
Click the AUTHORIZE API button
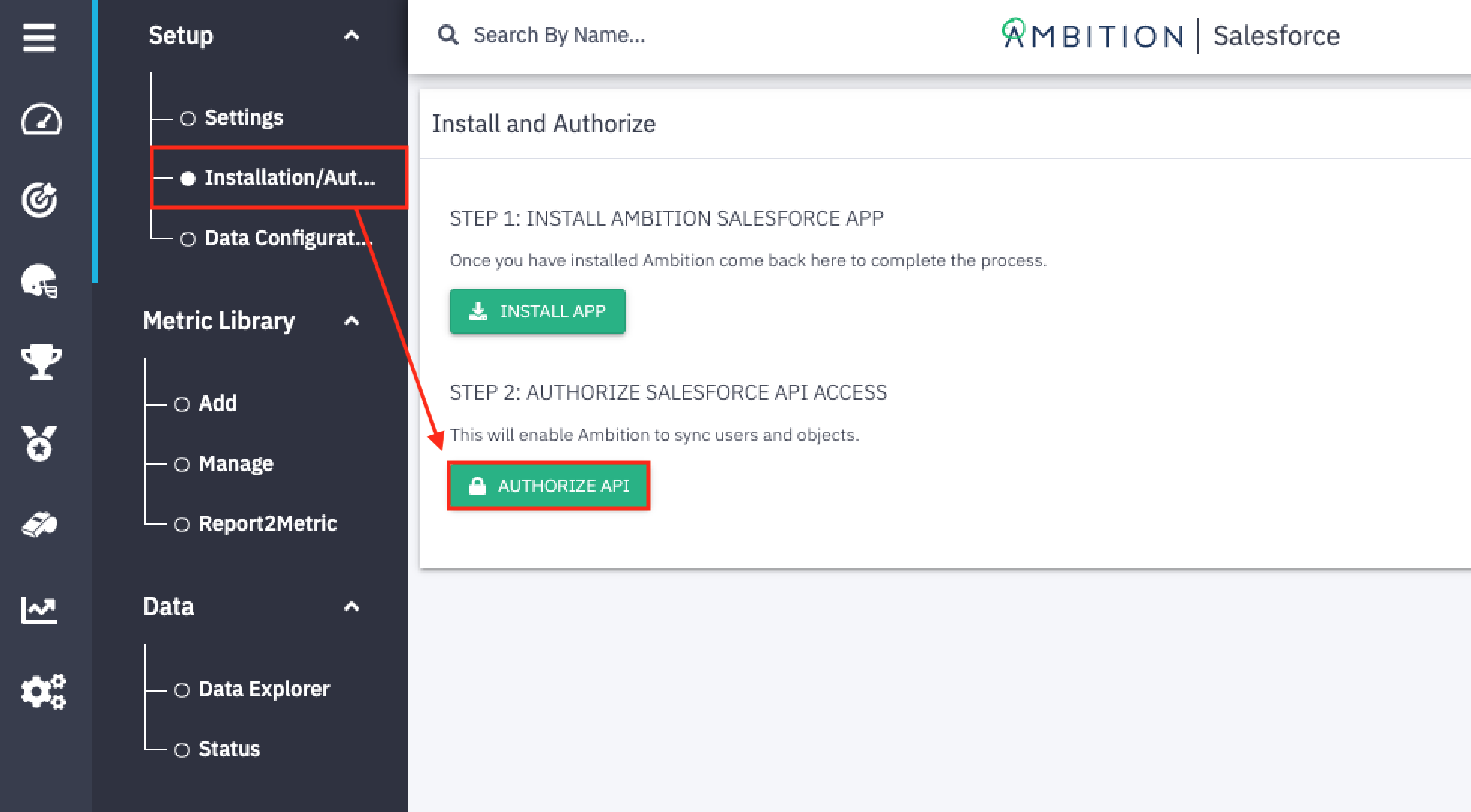(x=548, y=486)
